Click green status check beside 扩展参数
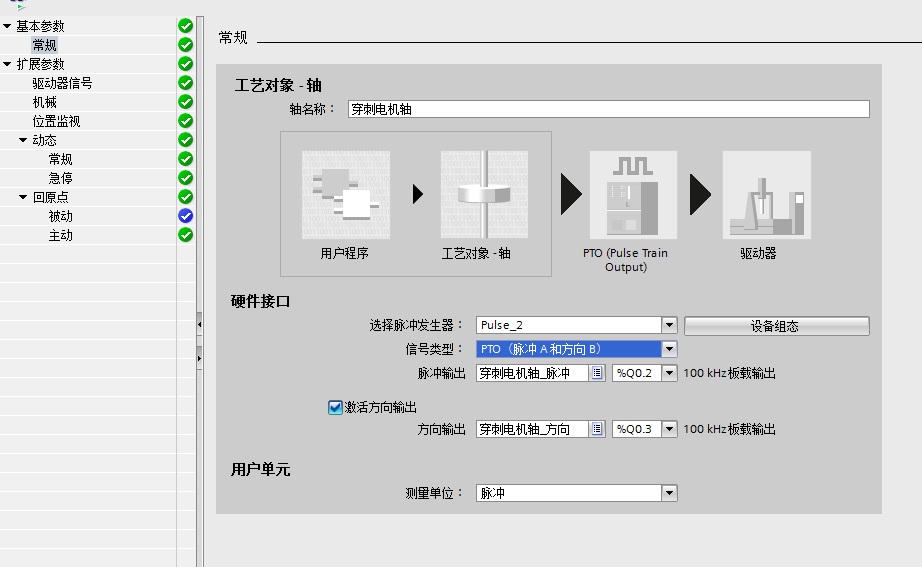Screen dimensions: 922x567 pyautogui.click(x=185, y=64)
